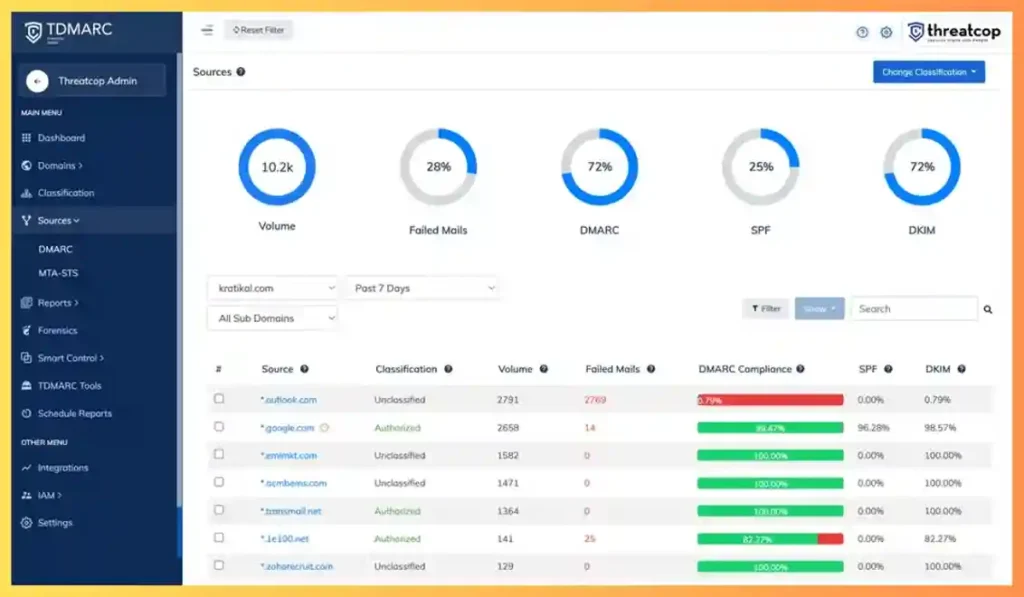Viewport: 1024px width, 597px height.
Task: Click the Failed Mails 28% donut chart
Action: click(438, 167)
